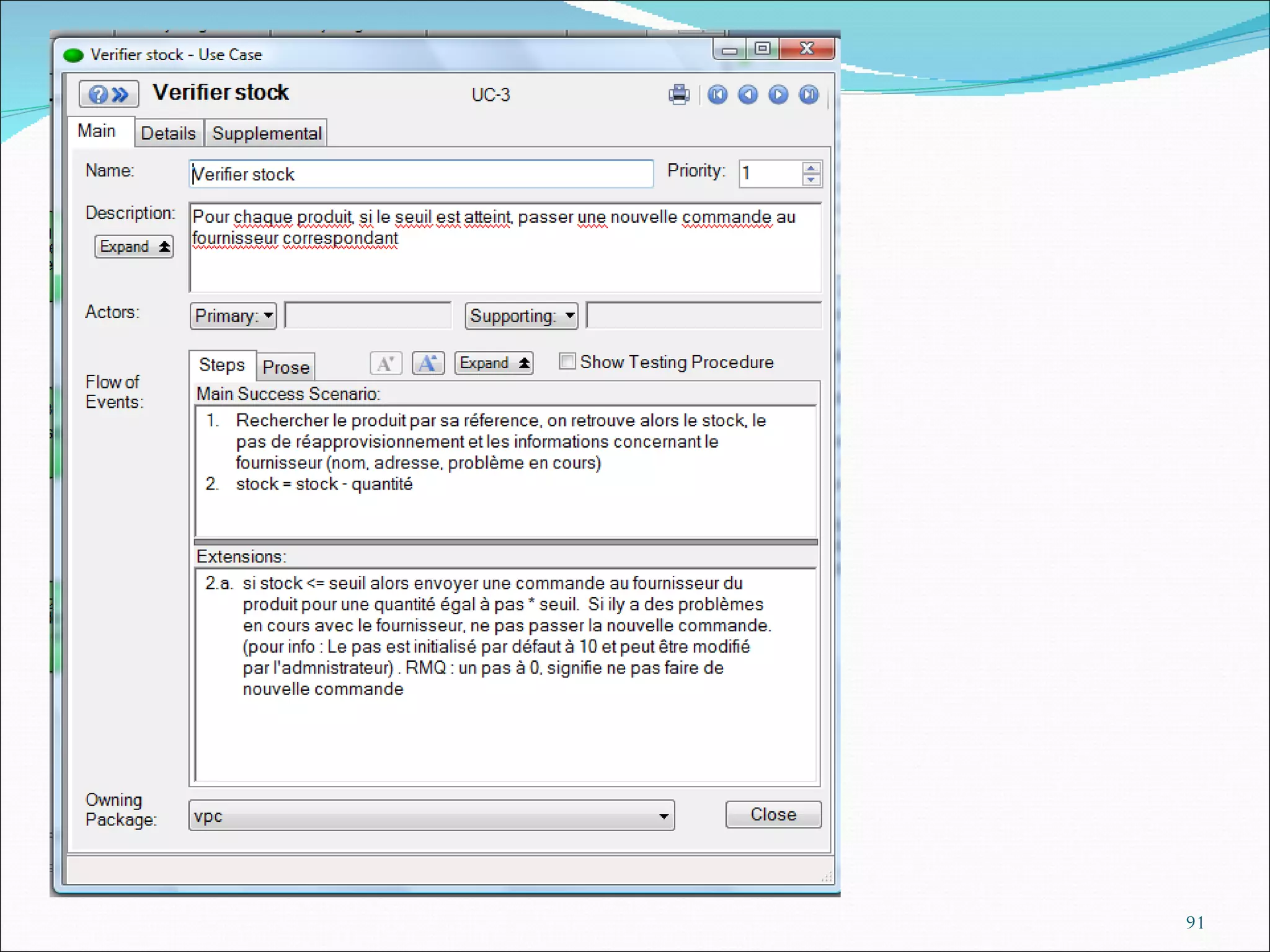
Task: Increase font size in Flow of Events
Action: tap(428, 363)
